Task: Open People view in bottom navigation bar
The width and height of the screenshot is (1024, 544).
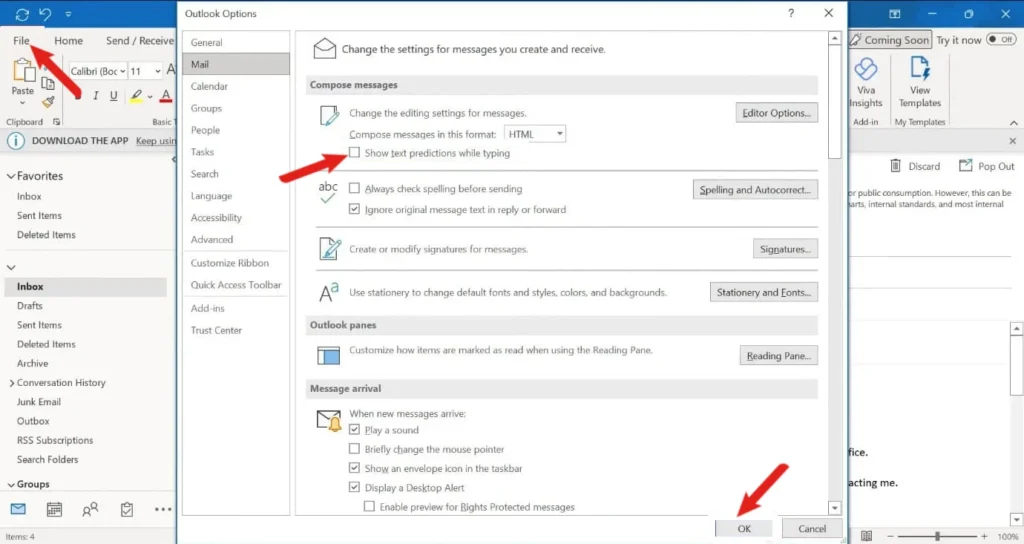Action: click(x=91, y=509)
